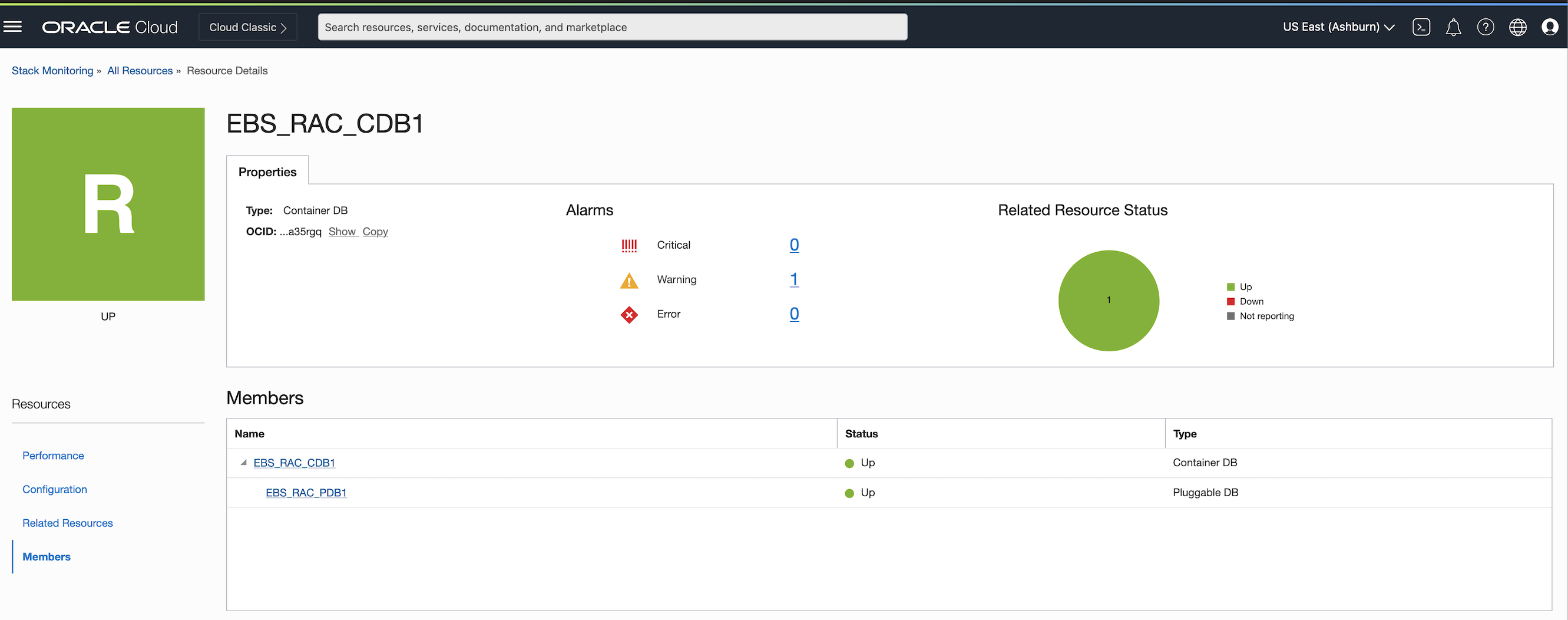The width and height of the screenshot is (1568, 620).
Task: Open the language globe icon
Action: click(x=1517, y=27)
